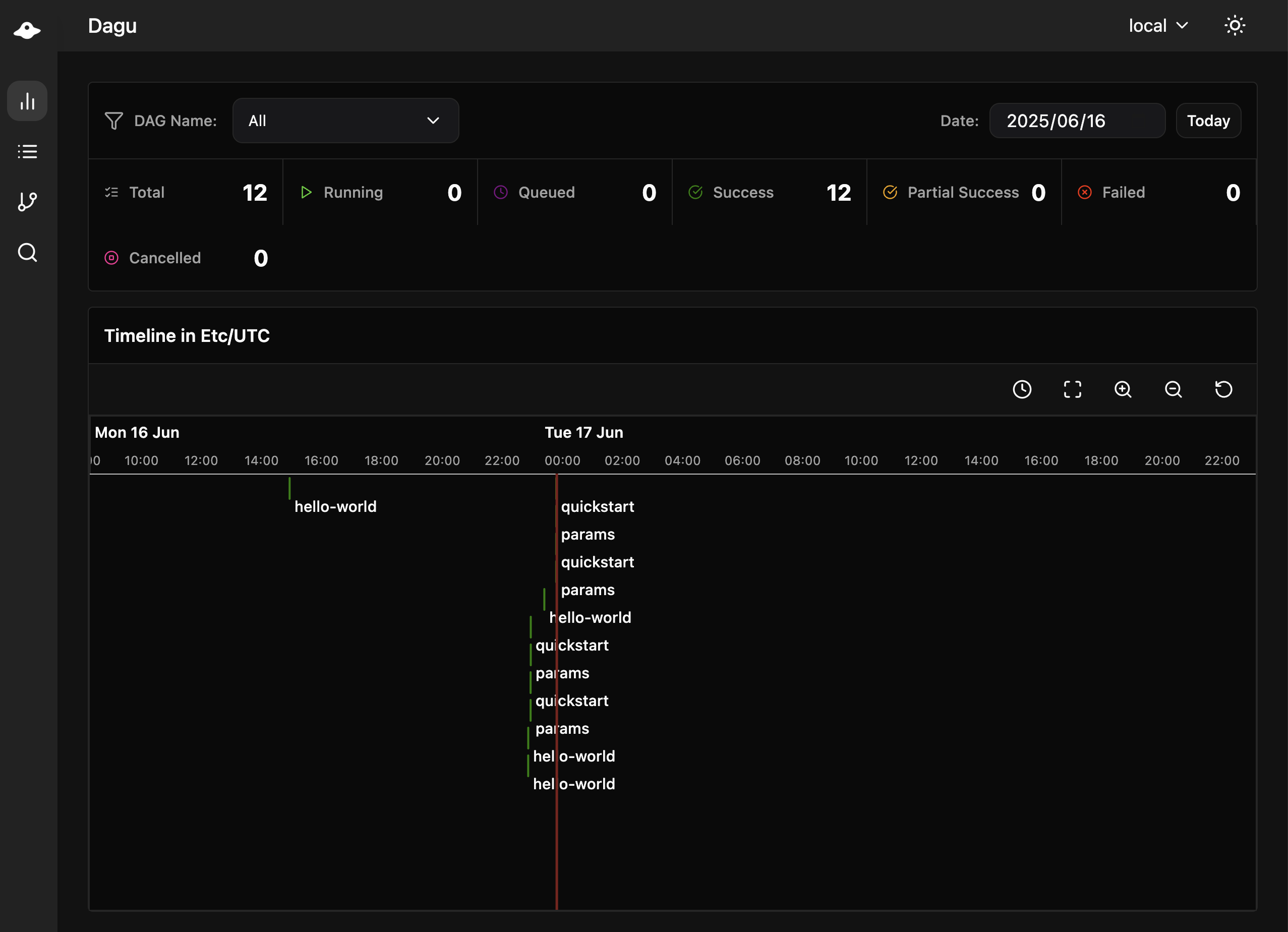Select the hello-world run on Mon 16 Jun
The image size is (1288, 932).
334,506
